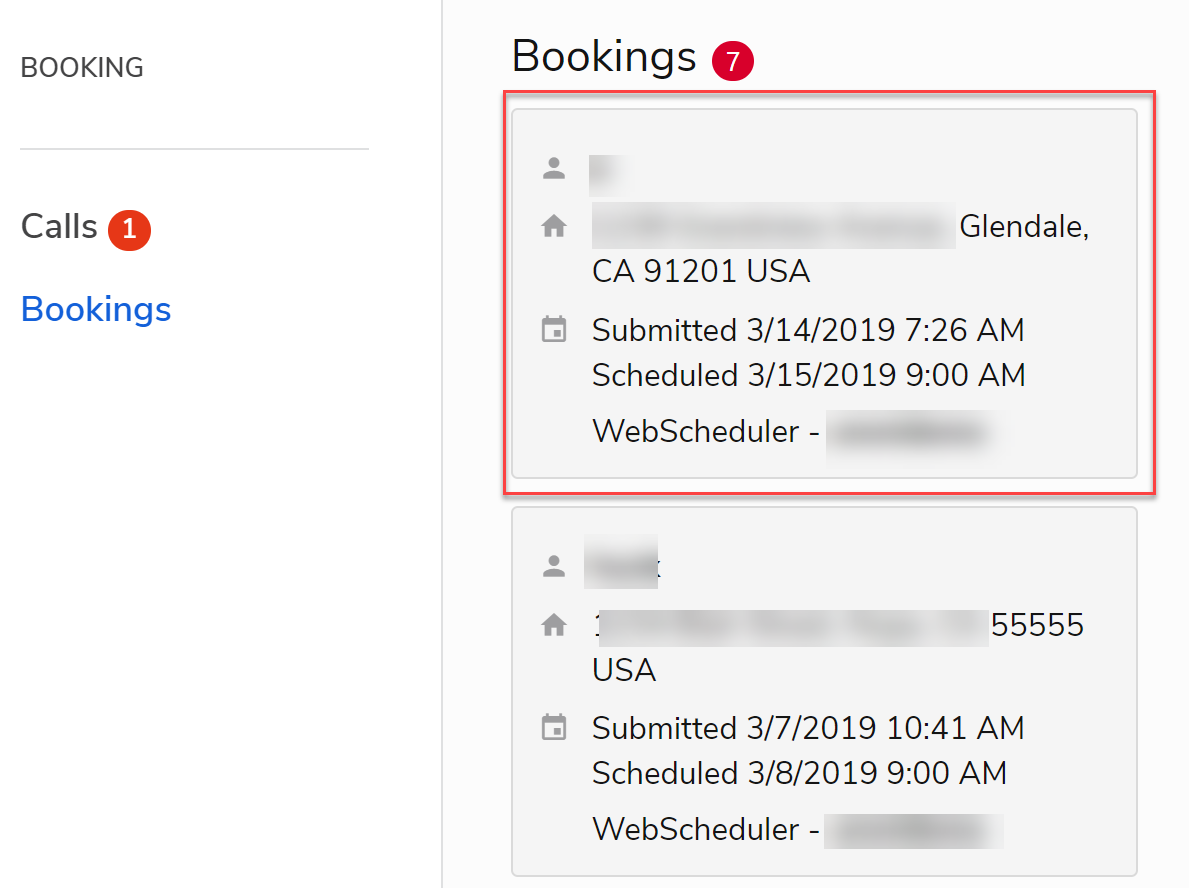Click the calendar icon next to Submitted 3/14/2019
1189x888 pixels.
click(x=554, y=330)
